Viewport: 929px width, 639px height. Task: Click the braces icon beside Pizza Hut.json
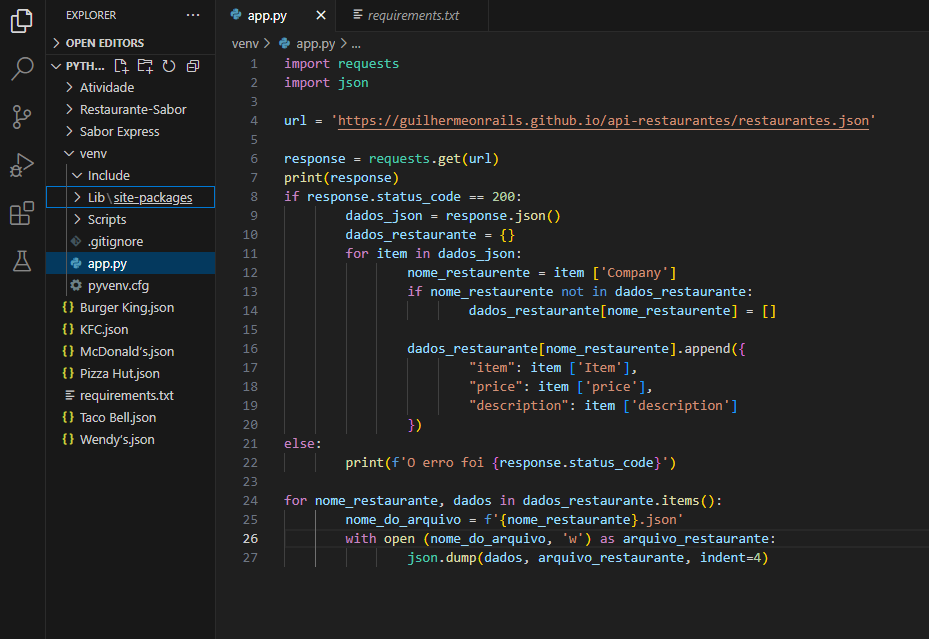68,373
